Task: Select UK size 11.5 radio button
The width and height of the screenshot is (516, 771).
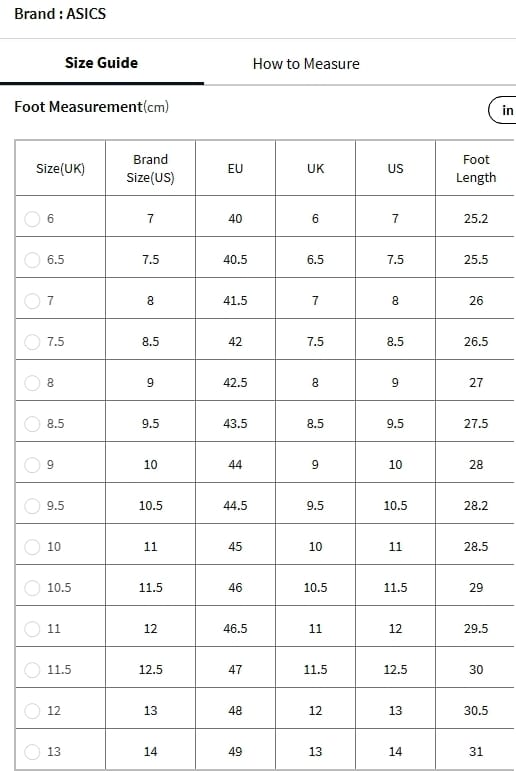Action: click(32, 669)
